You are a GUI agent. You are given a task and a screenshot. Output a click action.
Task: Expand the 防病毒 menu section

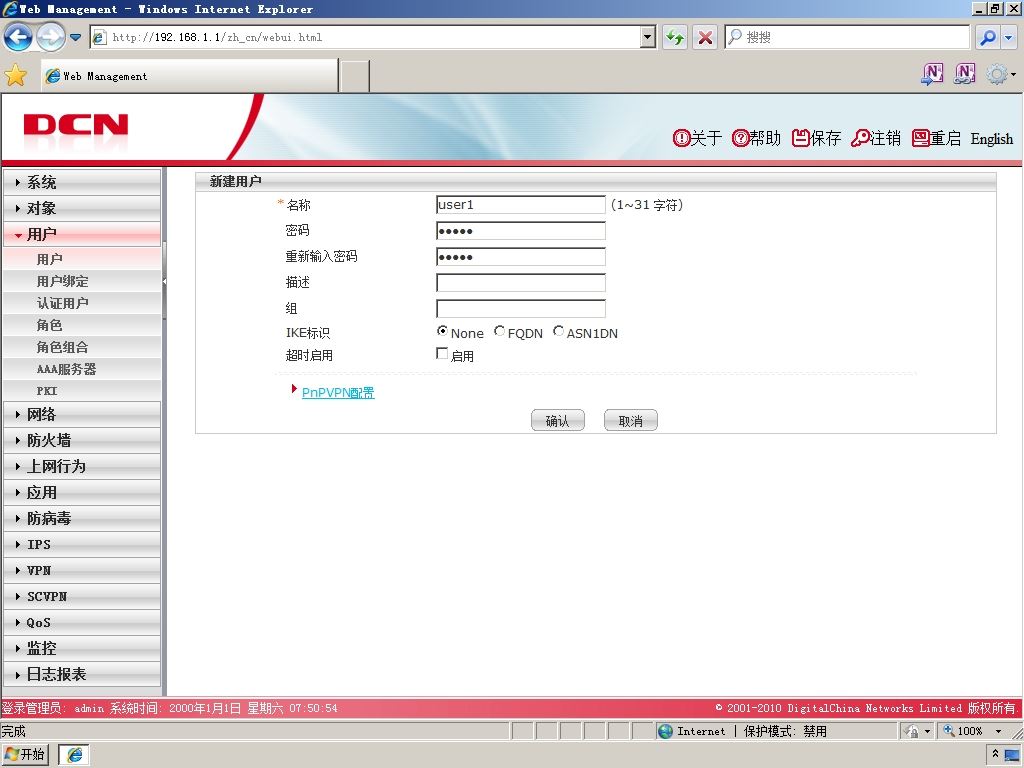[82, 519]
